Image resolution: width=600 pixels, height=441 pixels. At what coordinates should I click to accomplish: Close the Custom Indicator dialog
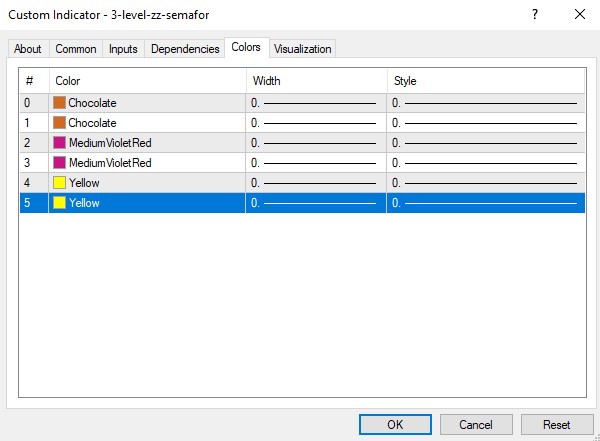[x=580, y=14]
